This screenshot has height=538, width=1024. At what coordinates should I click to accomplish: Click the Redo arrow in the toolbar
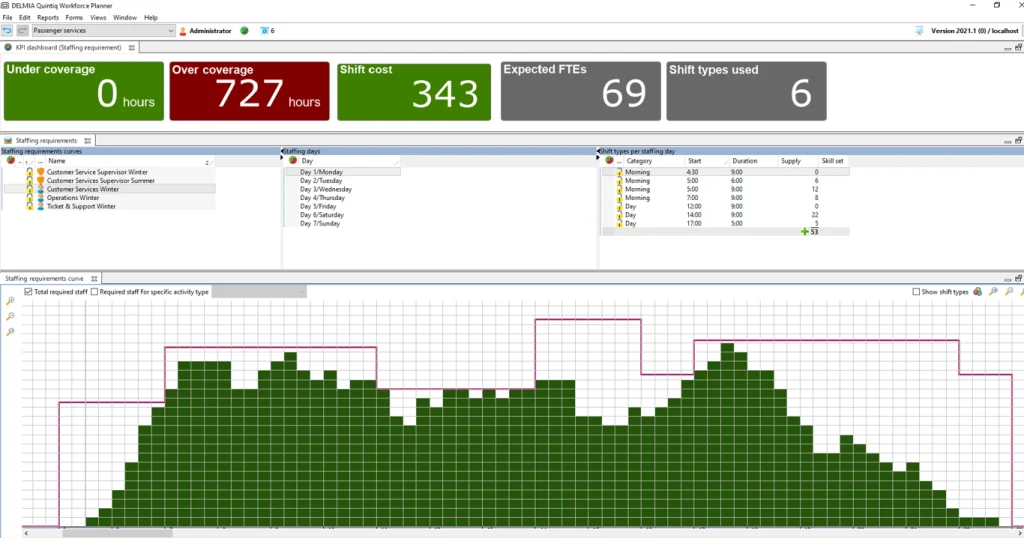click(22, 31)
